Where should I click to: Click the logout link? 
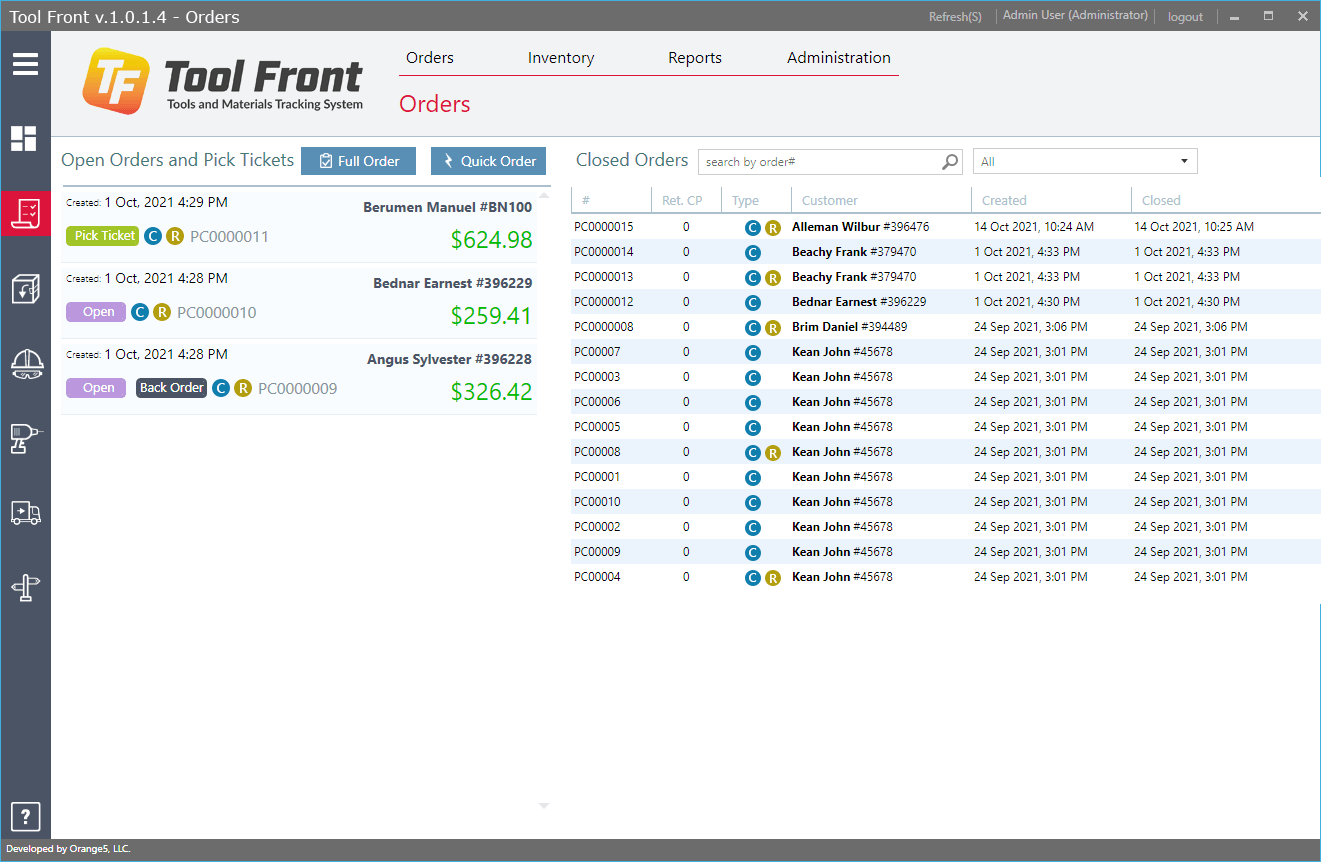[1185, 17]
